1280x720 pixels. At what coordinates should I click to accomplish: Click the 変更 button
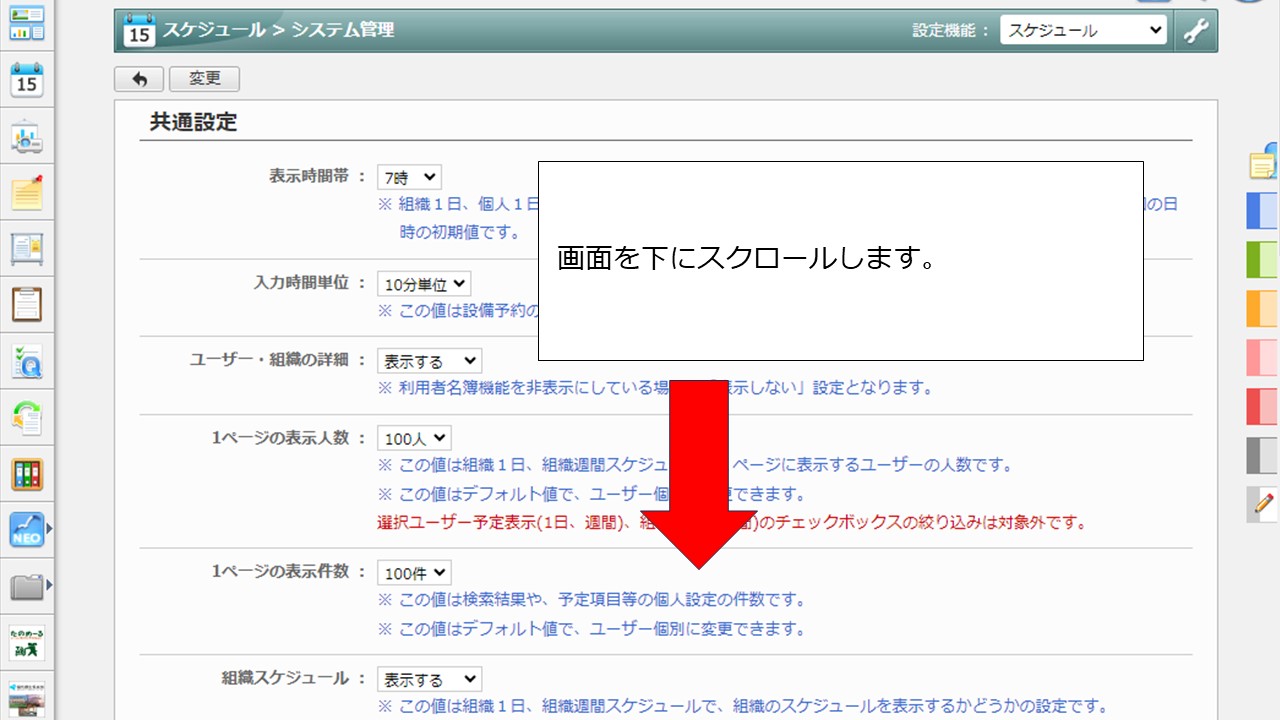tap(204, 79)
